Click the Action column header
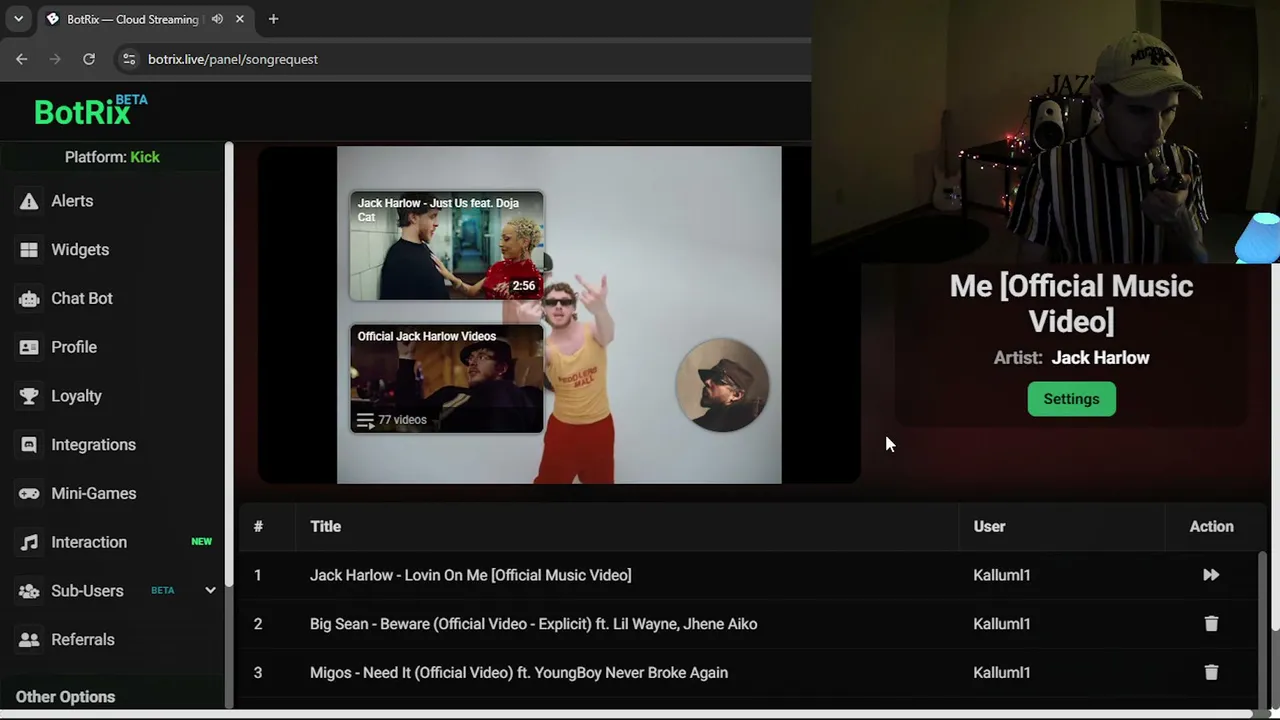Image resolution: width=1280 pixels, height=720 pixels. coord(1211,527)
